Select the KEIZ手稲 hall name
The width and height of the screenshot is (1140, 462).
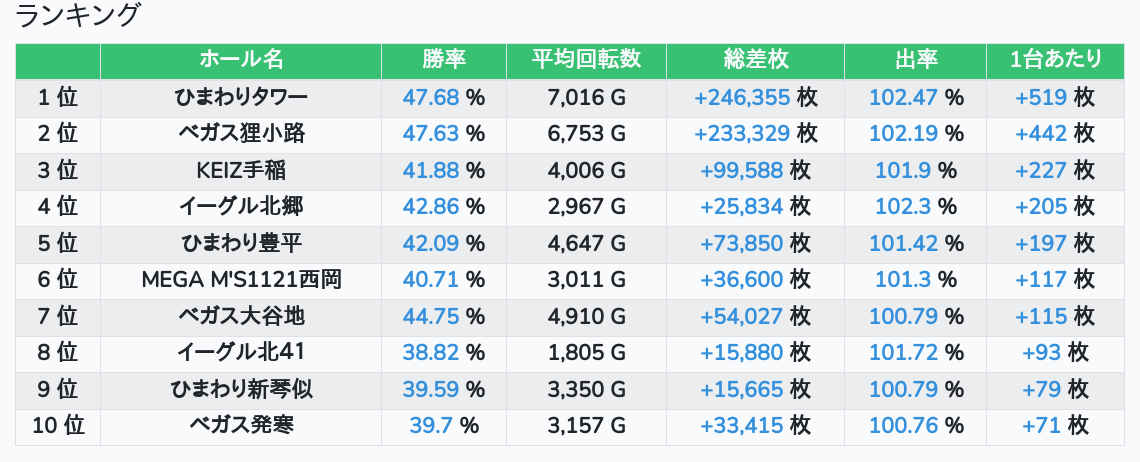point(241,170)
